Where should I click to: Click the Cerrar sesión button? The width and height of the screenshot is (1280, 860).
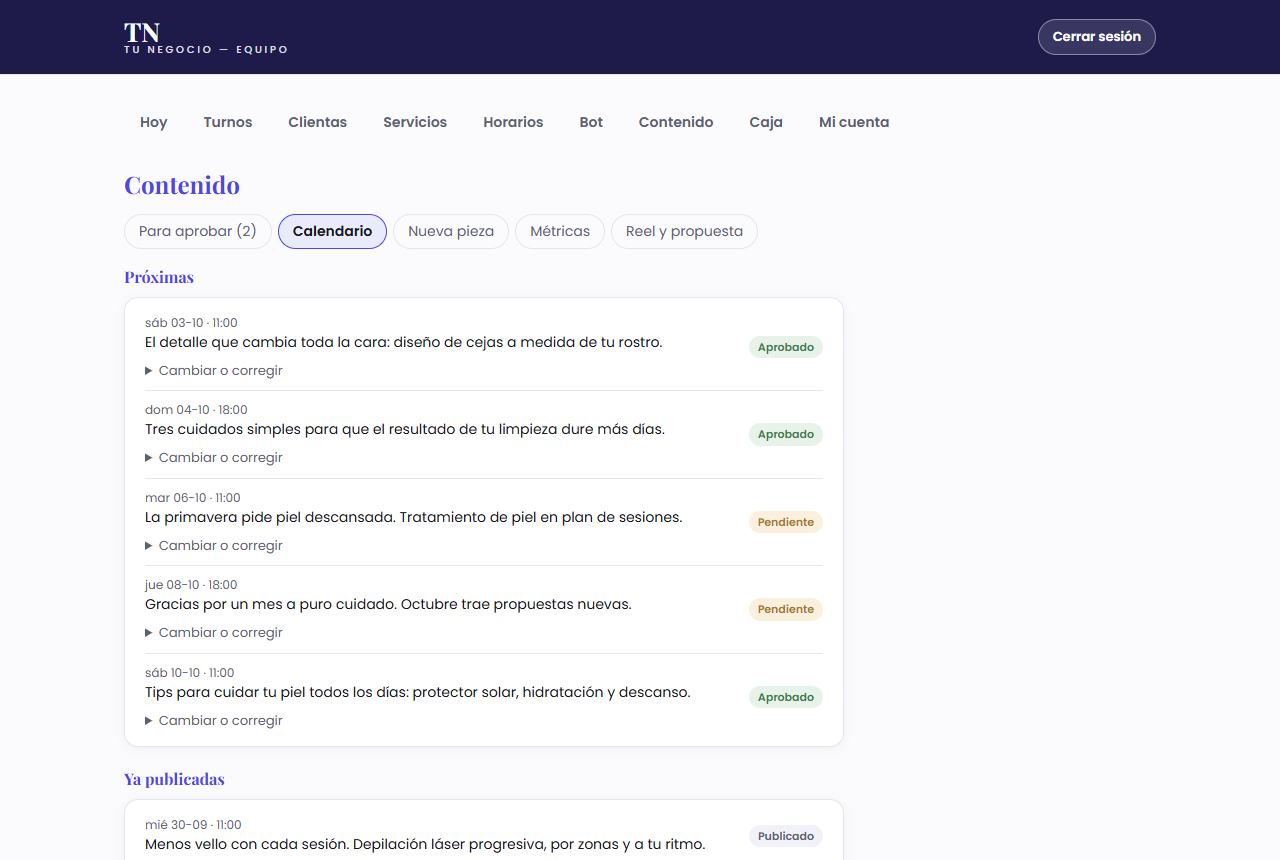click(1096, 37)
